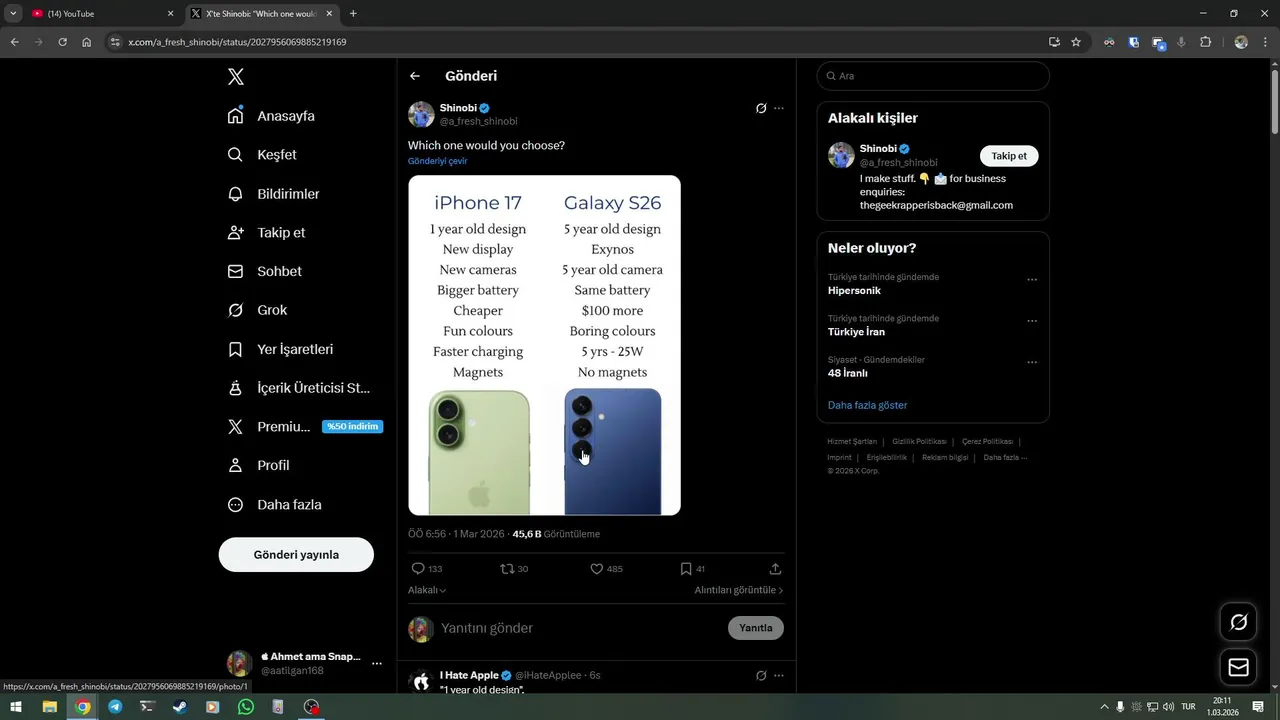Open tab search dropdown arrow
Image resolution: width=1280 pixels, height=720 pixels.
(13, 14)
